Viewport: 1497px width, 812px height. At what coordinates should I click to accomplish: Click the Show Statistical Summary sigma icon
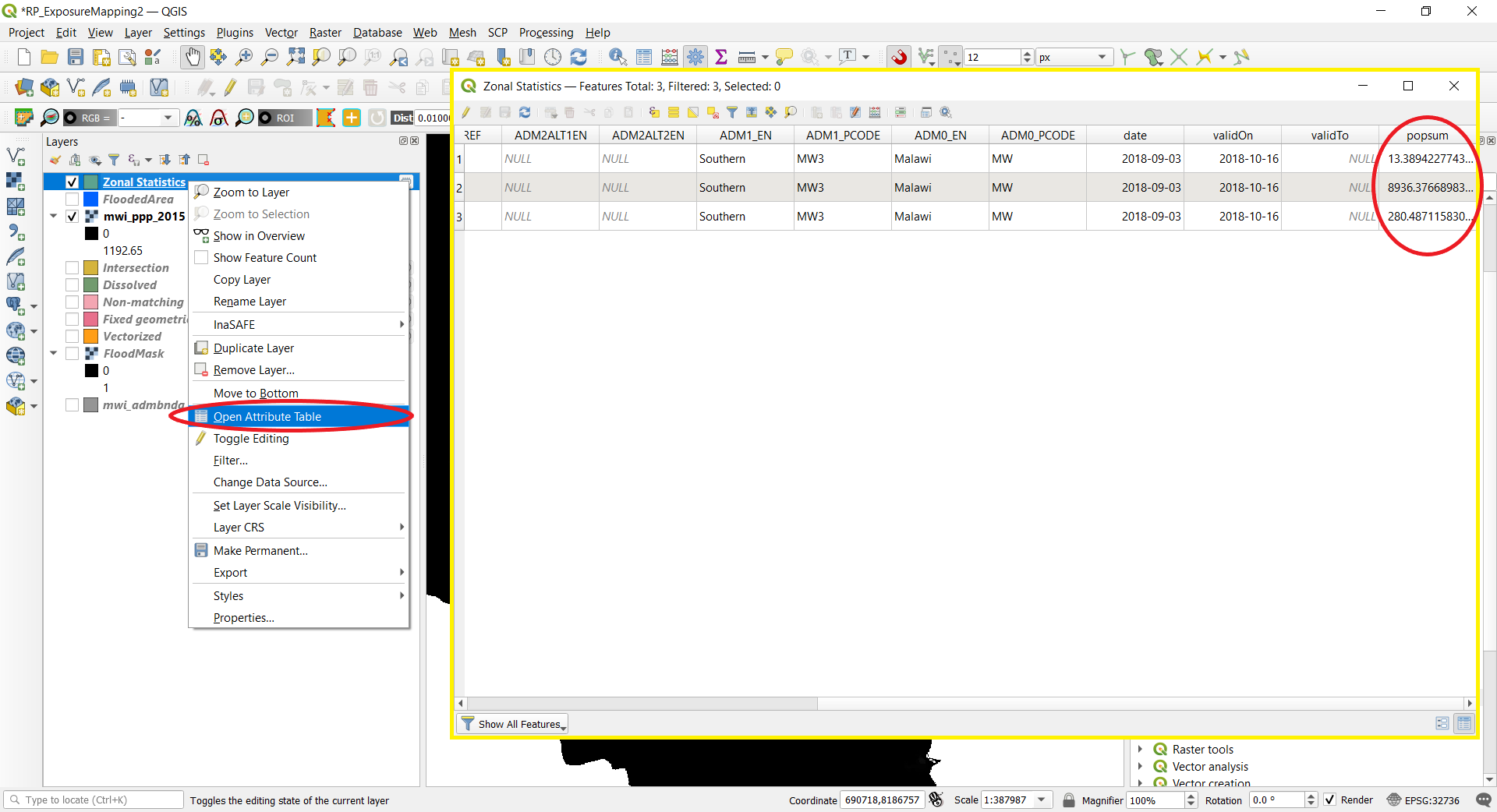pos(721,56)
